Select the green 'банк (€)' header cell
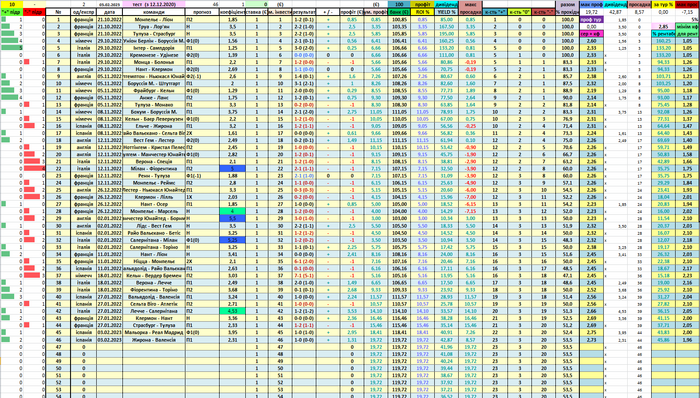Screen dimensions: 700x398 [399, 12]
